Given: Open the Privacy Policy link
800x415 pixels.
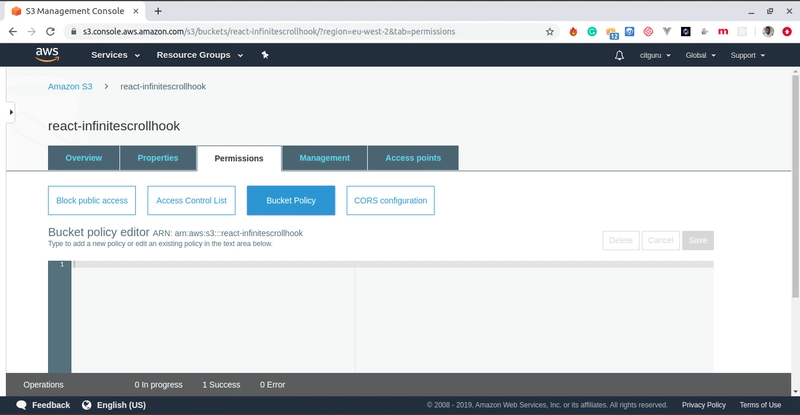Looking at the screenshot, I should click(704, 405).
